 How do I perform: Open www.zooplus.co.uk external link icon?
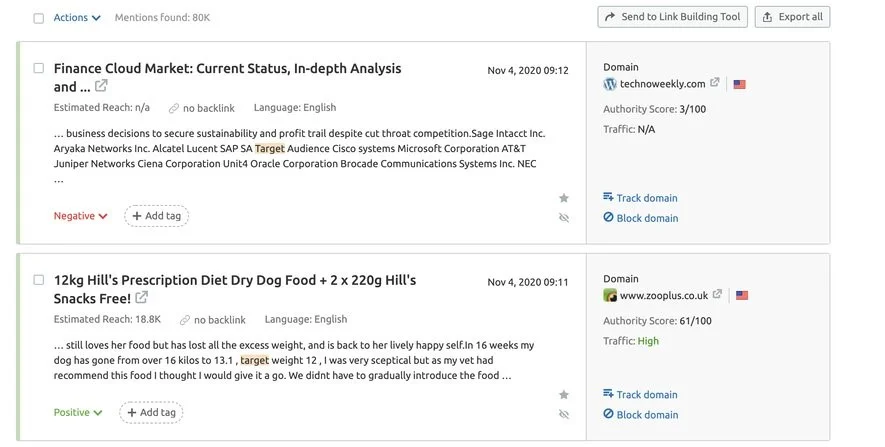coord(717,294)
